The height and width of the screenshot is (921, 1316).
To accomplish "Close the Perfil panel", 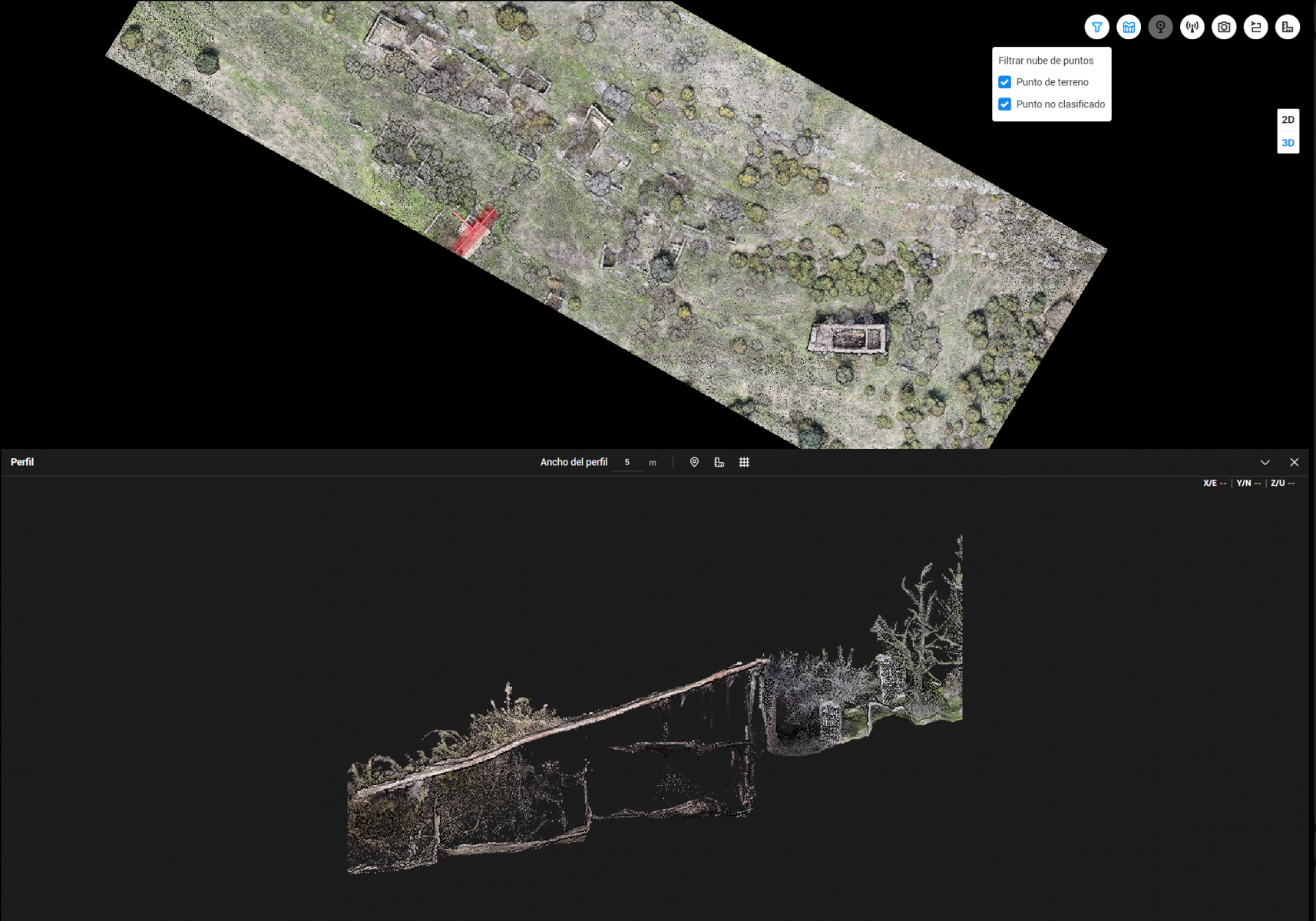I will [1294, 462].
